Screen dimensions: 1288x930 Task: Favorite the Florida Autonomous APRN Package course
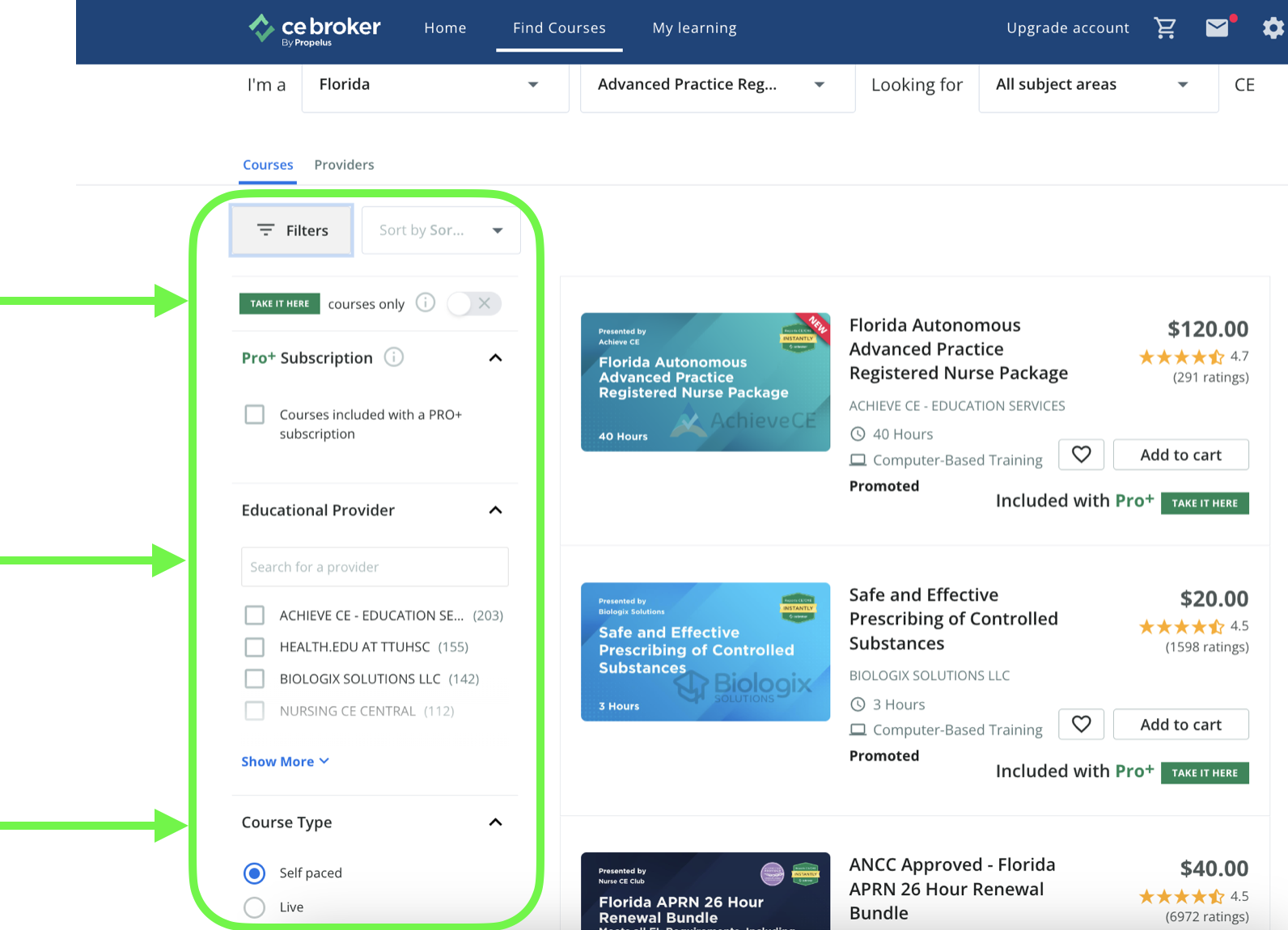[x=1081, y=454]
